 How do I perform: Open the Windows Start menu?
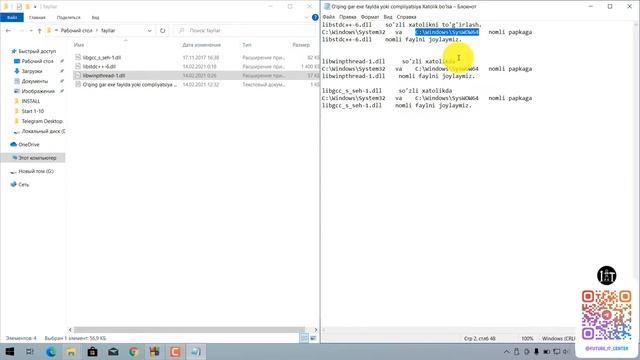[x=9, y=351]
